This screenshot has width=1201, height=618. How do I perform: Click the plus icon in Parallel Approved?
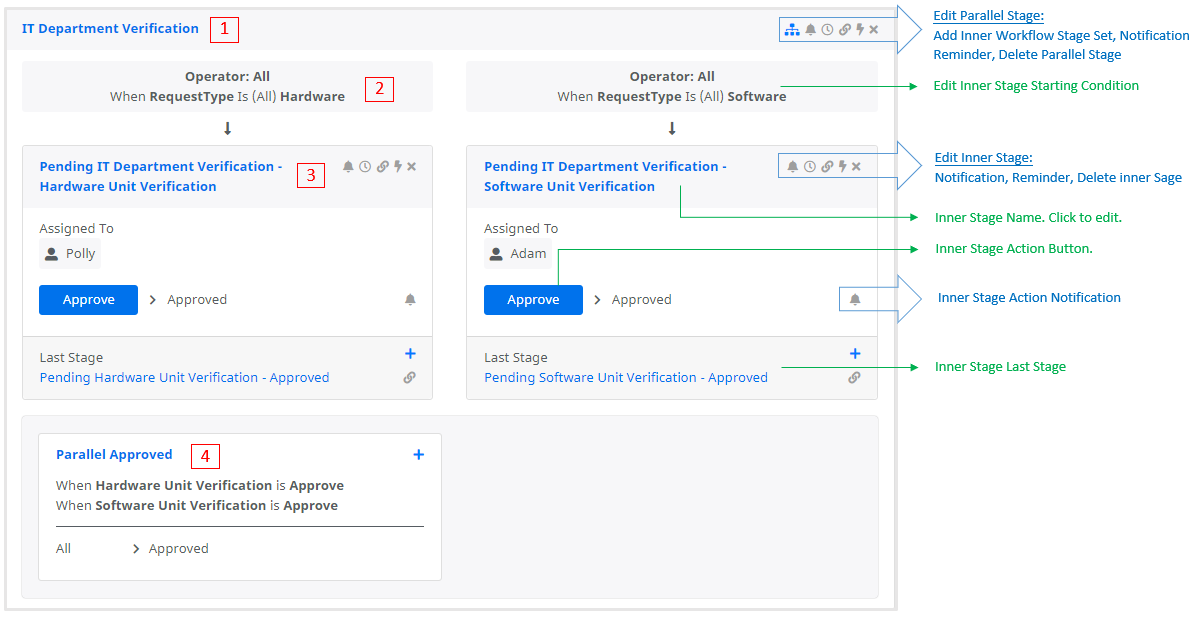coord(418,455)
